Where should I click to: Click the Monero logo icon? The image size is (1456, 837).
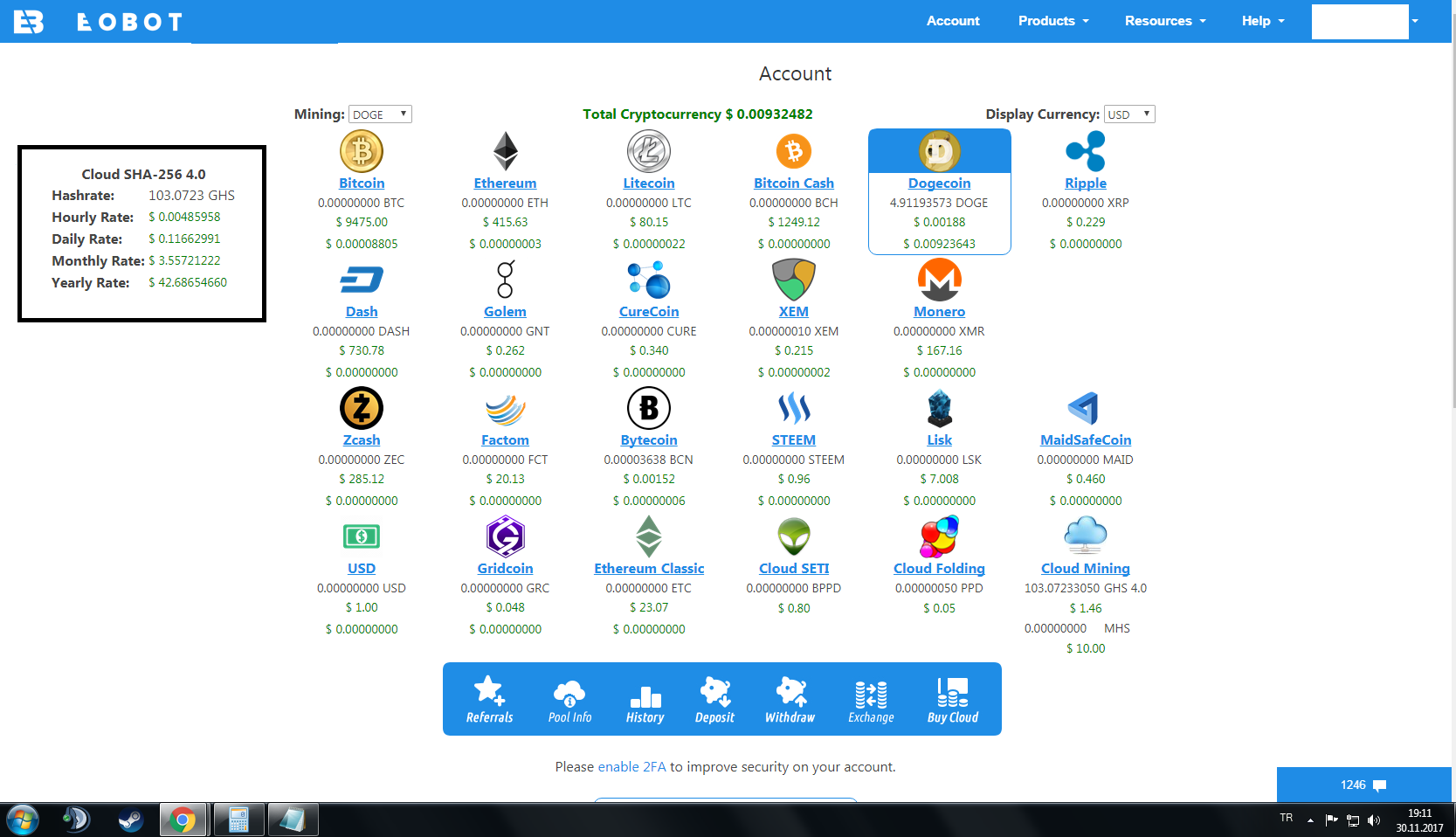click(x=940, y=280)
